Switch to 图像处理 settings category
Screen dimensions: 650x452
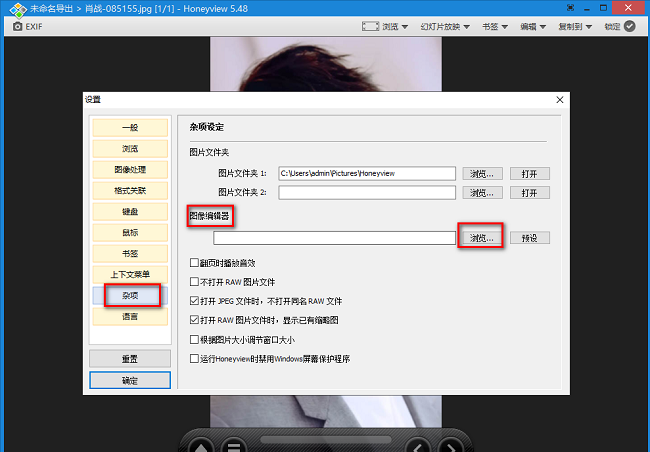[x=130, y=170]
